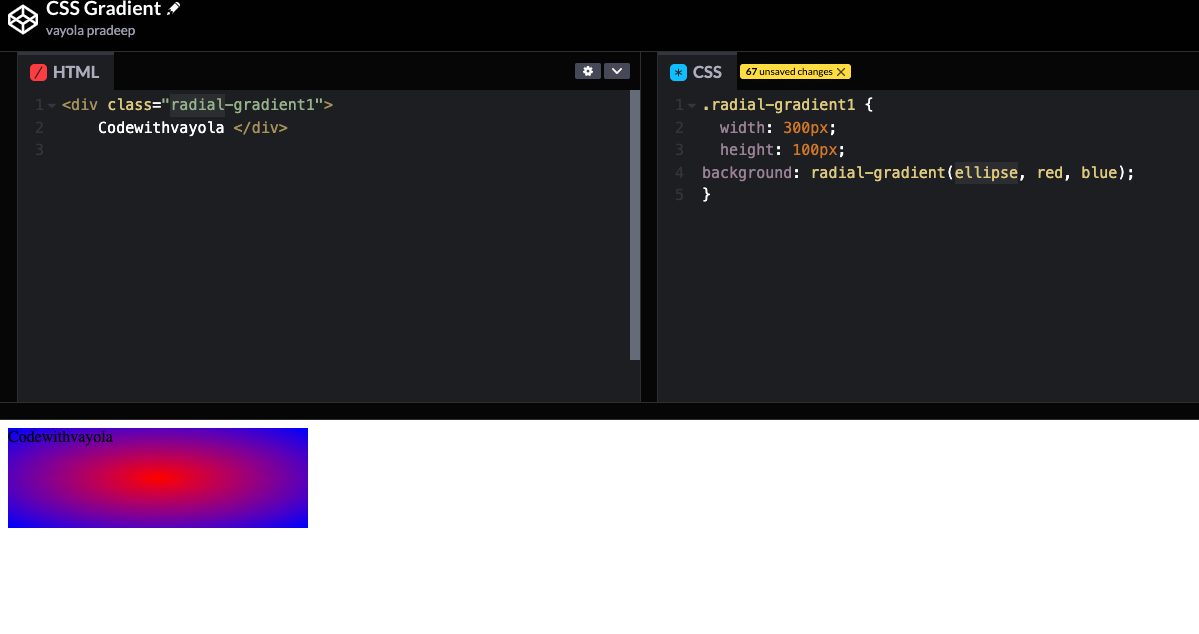Click the red HTML slash icon

tap(38, 73)
